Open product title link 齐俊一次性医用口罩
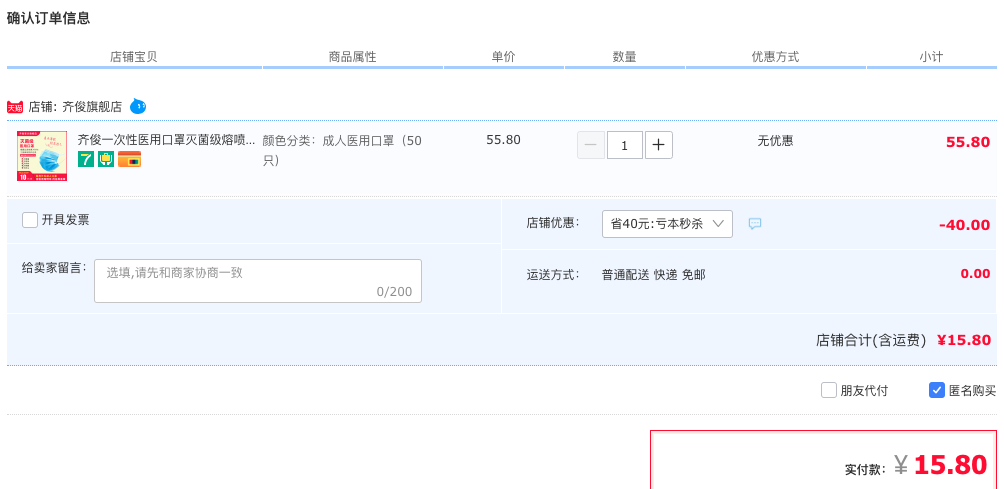Viewport: 1004px width, 489px height. [166, 140]
